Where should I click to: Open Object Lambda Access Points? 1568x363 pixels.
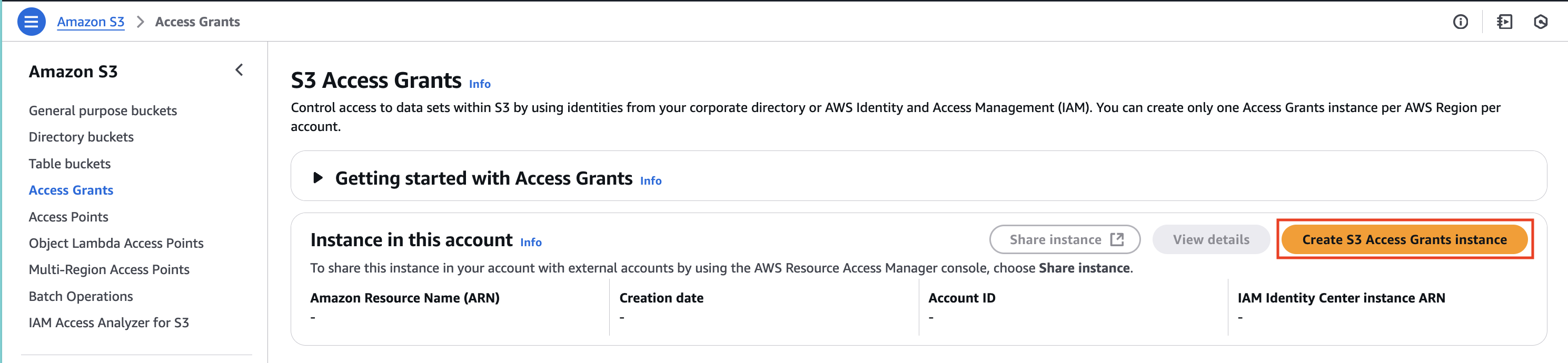click(x=116, y=243)
